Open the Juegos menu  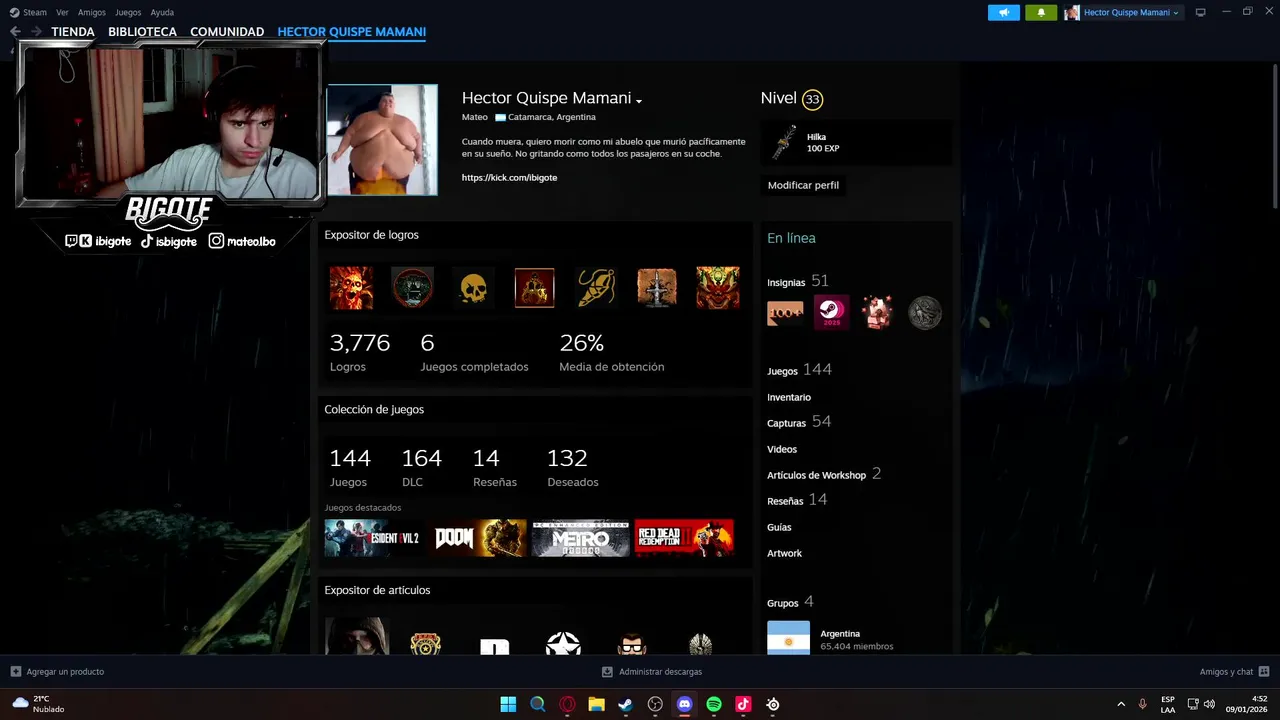128,12
